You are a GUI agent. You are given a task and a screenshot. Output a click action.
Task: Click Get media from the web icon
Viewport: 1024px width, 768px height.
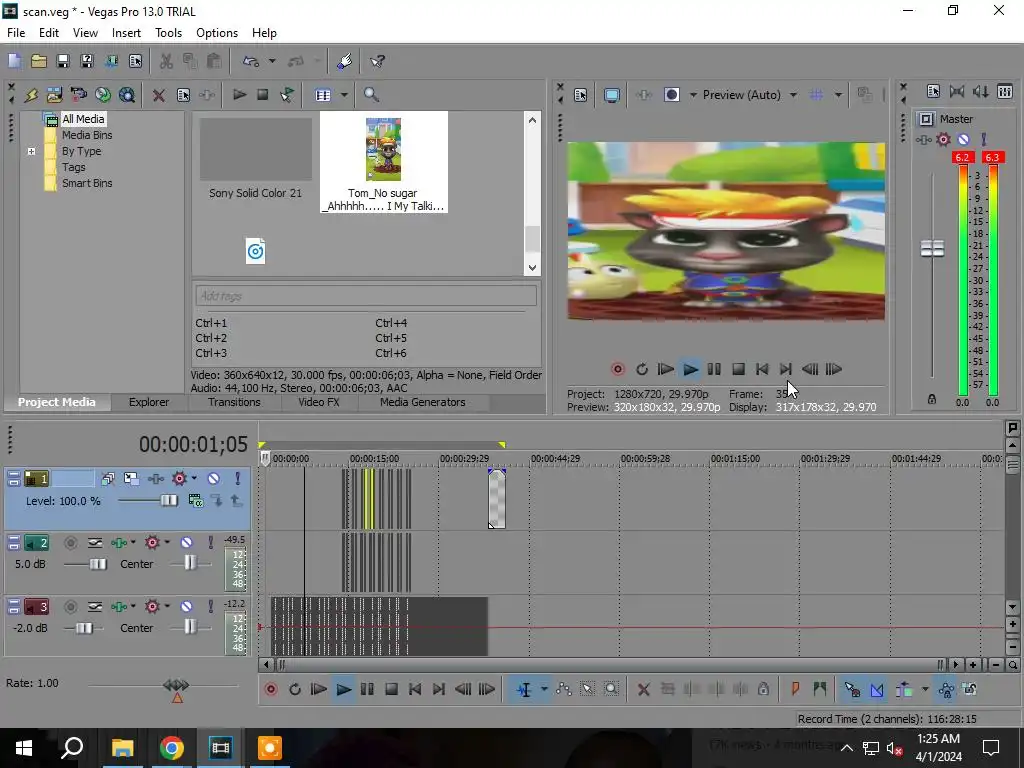(127, 95)
